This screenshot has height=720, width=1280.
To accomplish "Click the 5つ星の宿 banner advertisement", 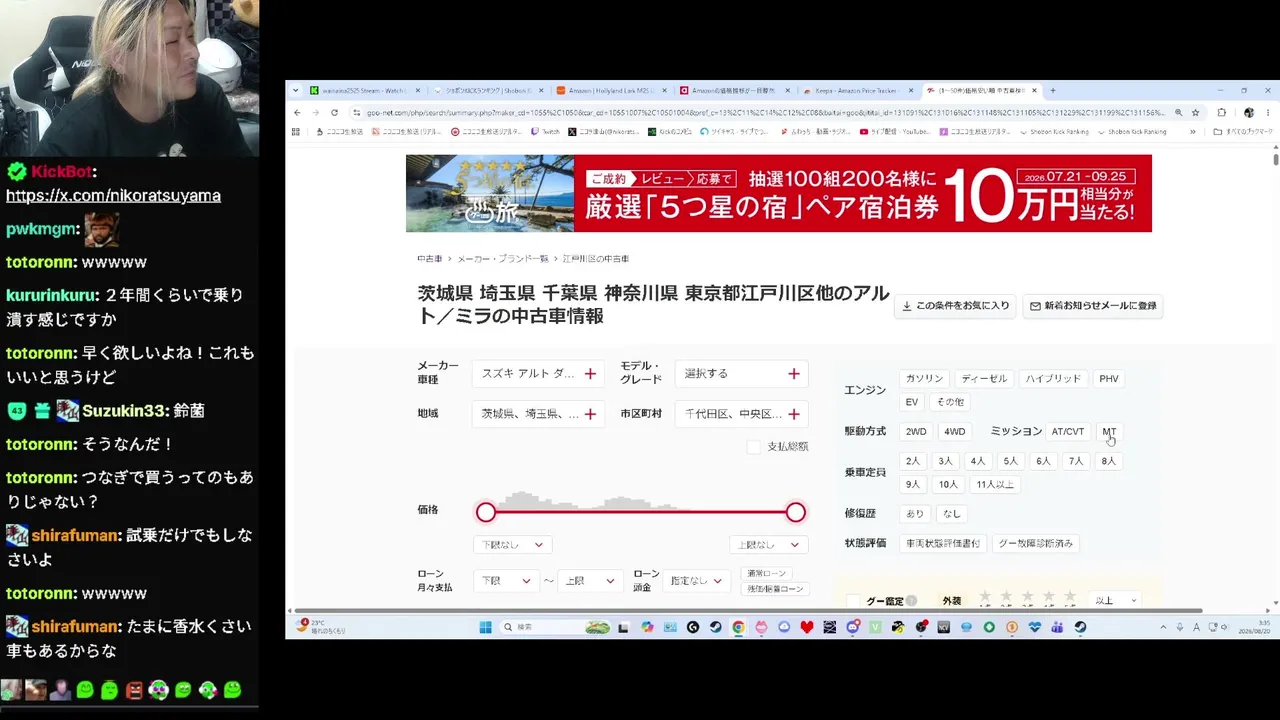I will (x=779, y=193).
